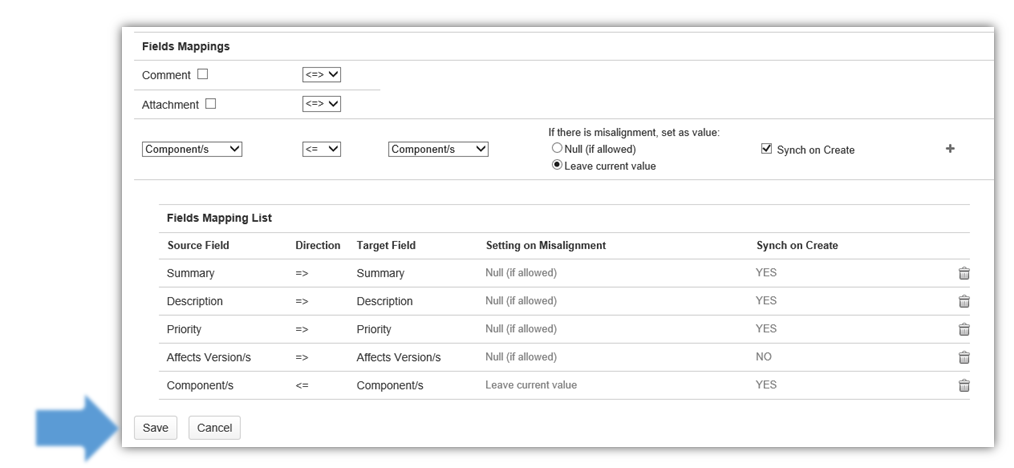Image resolution: width=1014 pixels, height=468 pixels.
Task: Delete the Priority mapping row
Action: [963, 329]
